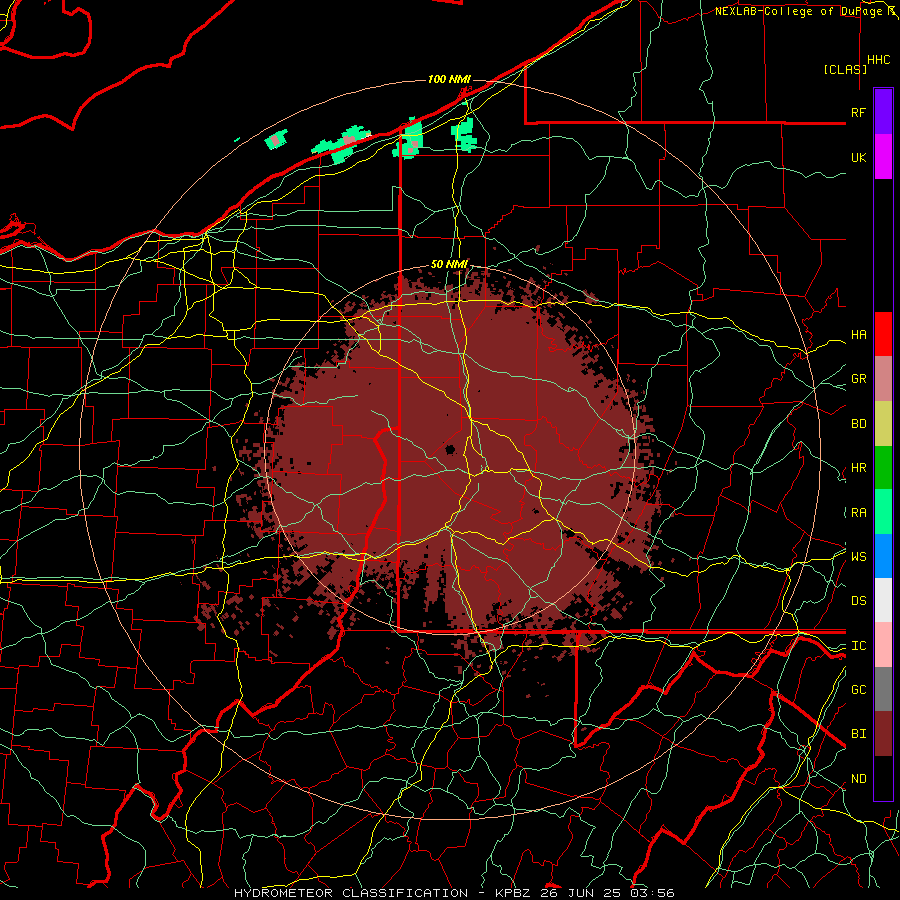
Task: Click the ND black legend swatch
Action: point(883,778)
